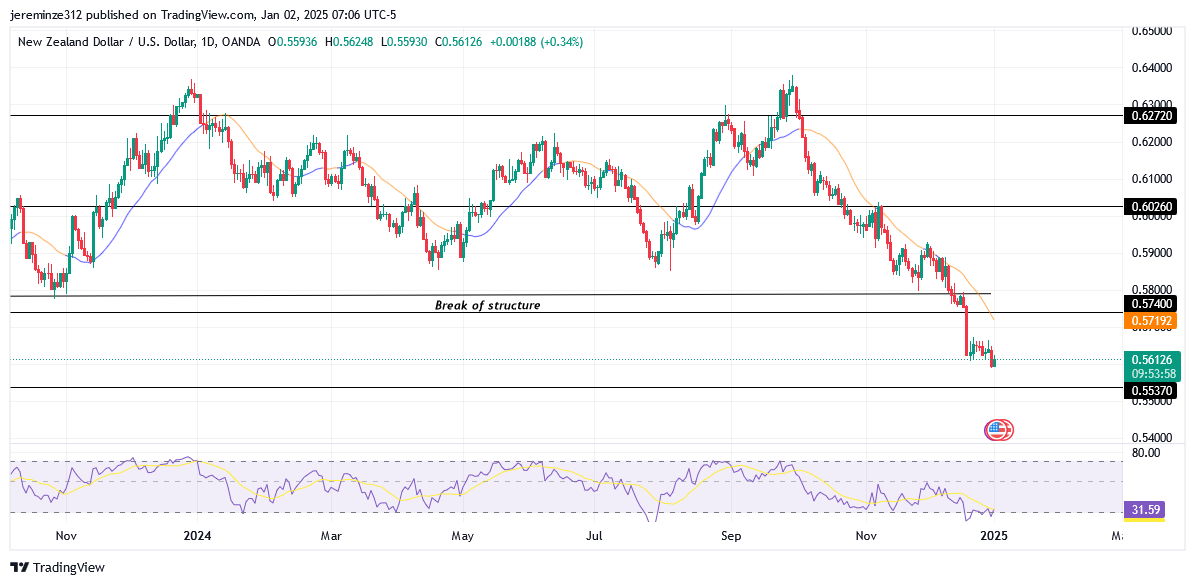The image size is (1195, 585).
Task: Click the 2024 label on time axis
Action: click(x=197, y=536)
